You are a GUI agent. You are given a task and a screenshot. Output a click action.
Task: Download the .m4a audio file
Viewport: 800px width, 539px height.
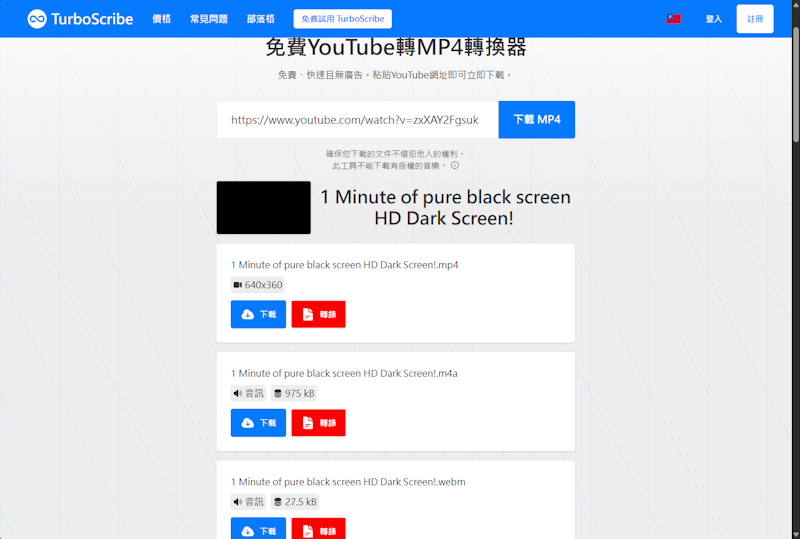pos(258,423)
